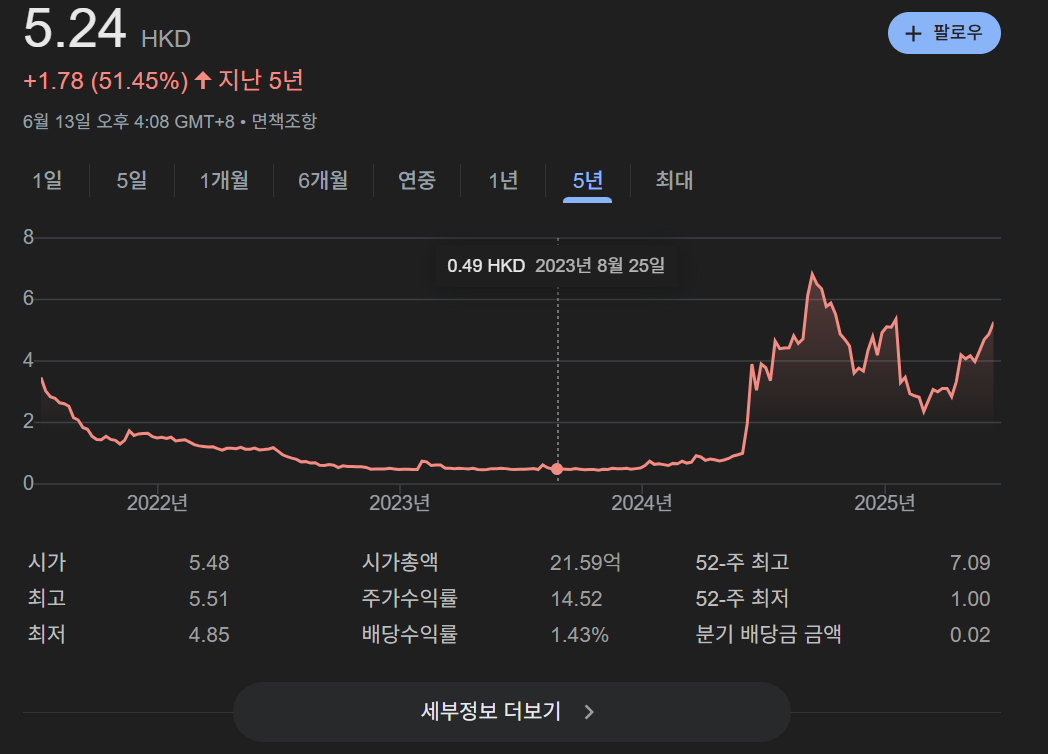Click the 주가수익률 value 14.52
The width and height of the screenshot is (1048, 754).
[x=576, y=599]
